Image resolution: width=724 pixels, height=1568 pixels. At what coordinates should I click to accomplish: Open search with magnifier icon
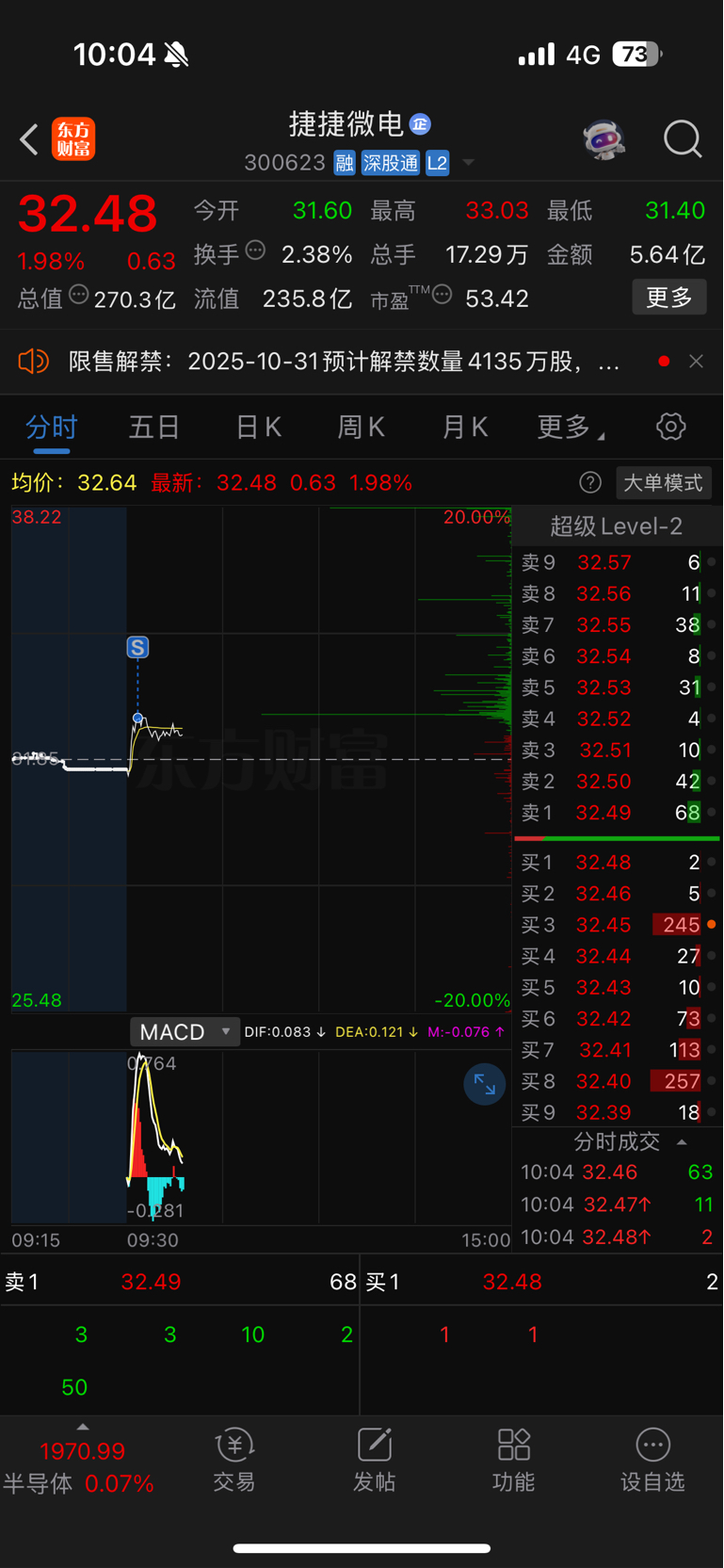pos(683,139)
